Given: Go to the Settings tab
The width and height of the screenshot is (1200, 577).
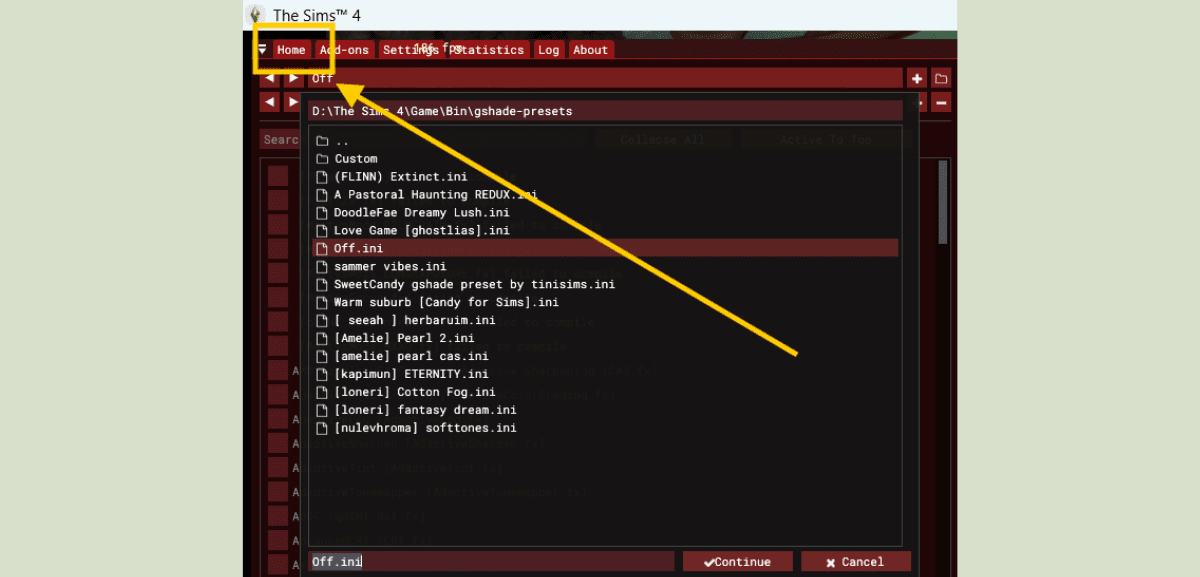Looking at the screenshot, I should coord(410,50).
